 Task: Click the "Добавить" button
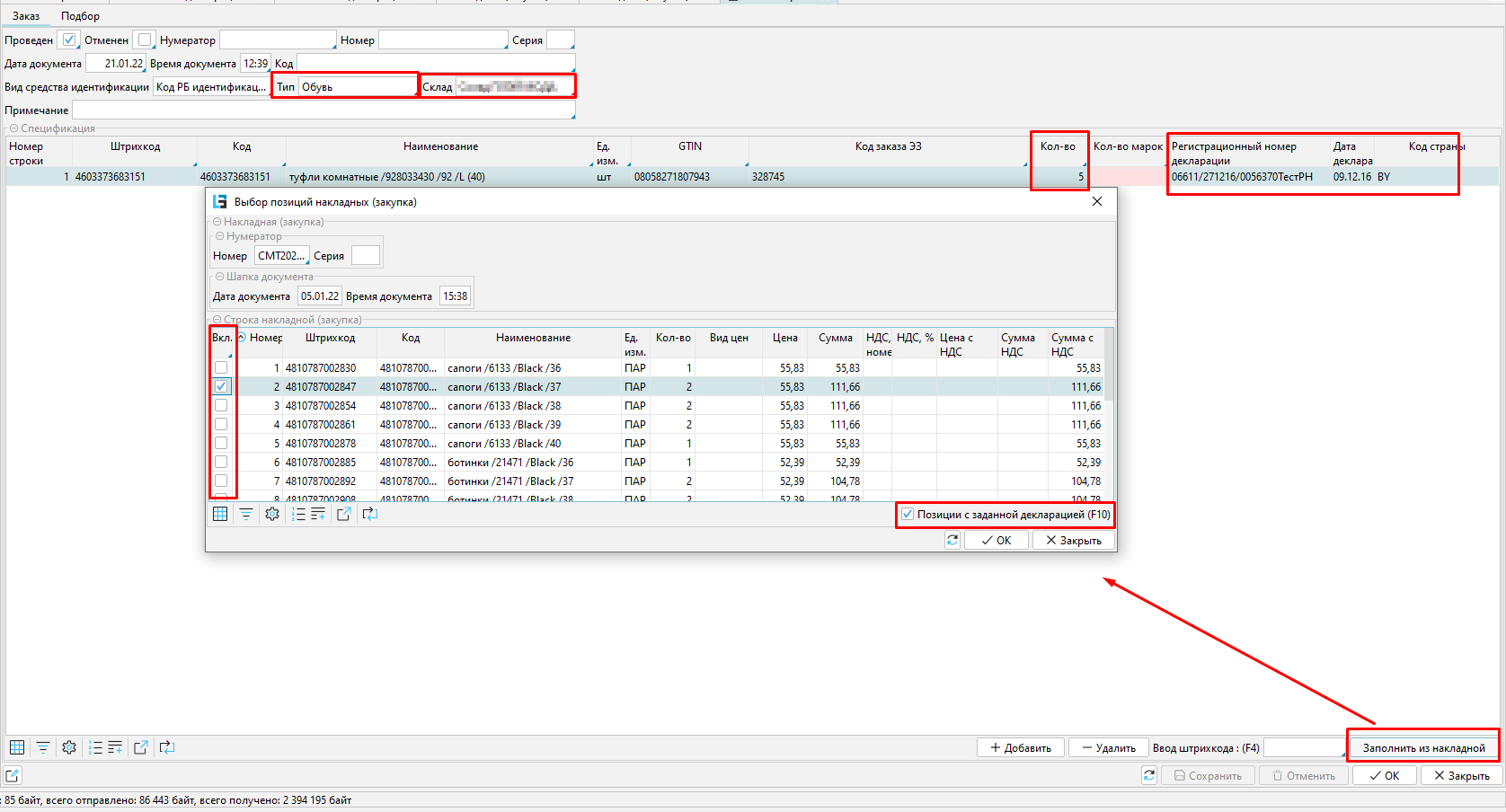pyautogui.click(x=1021, y=747)
